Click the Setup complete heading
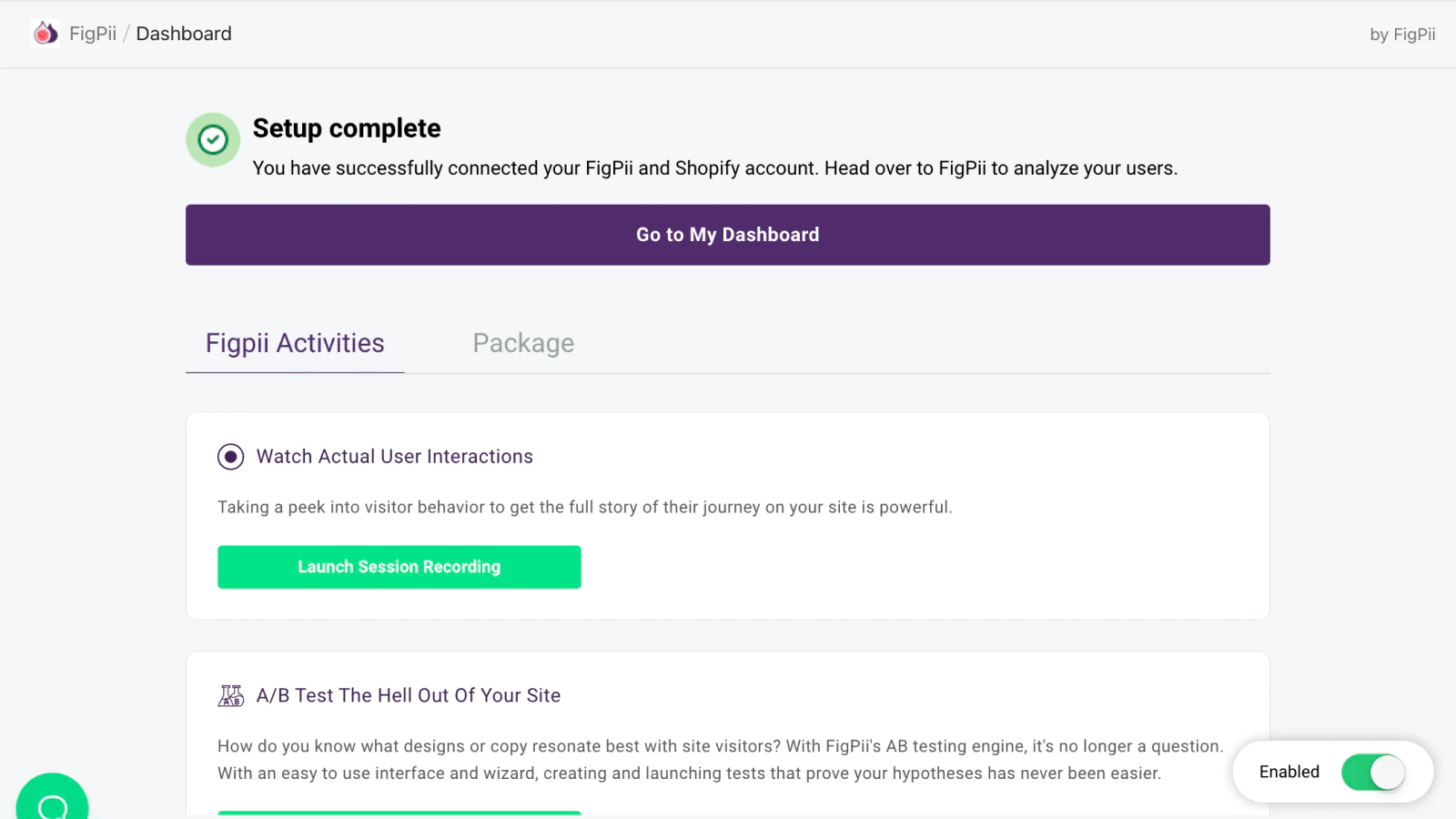Image resolution: width=1456 pixels, height=819 pixels. click(x=347, y=128)
